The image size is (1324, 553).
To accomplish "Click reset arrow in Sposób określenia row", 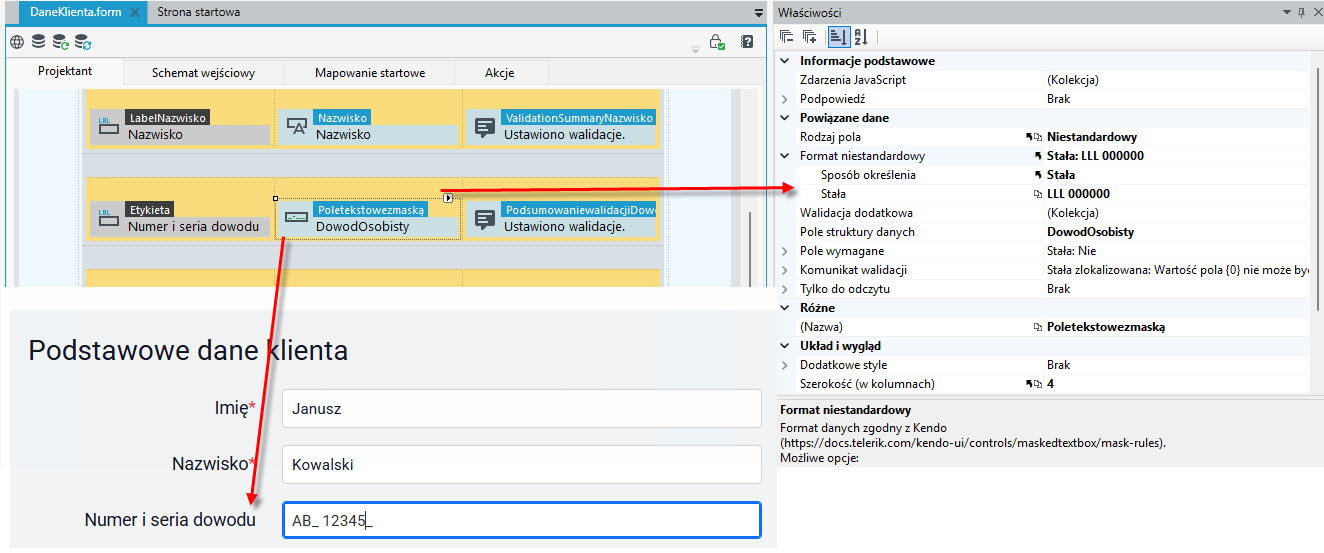I will [x=1037, y=175].
